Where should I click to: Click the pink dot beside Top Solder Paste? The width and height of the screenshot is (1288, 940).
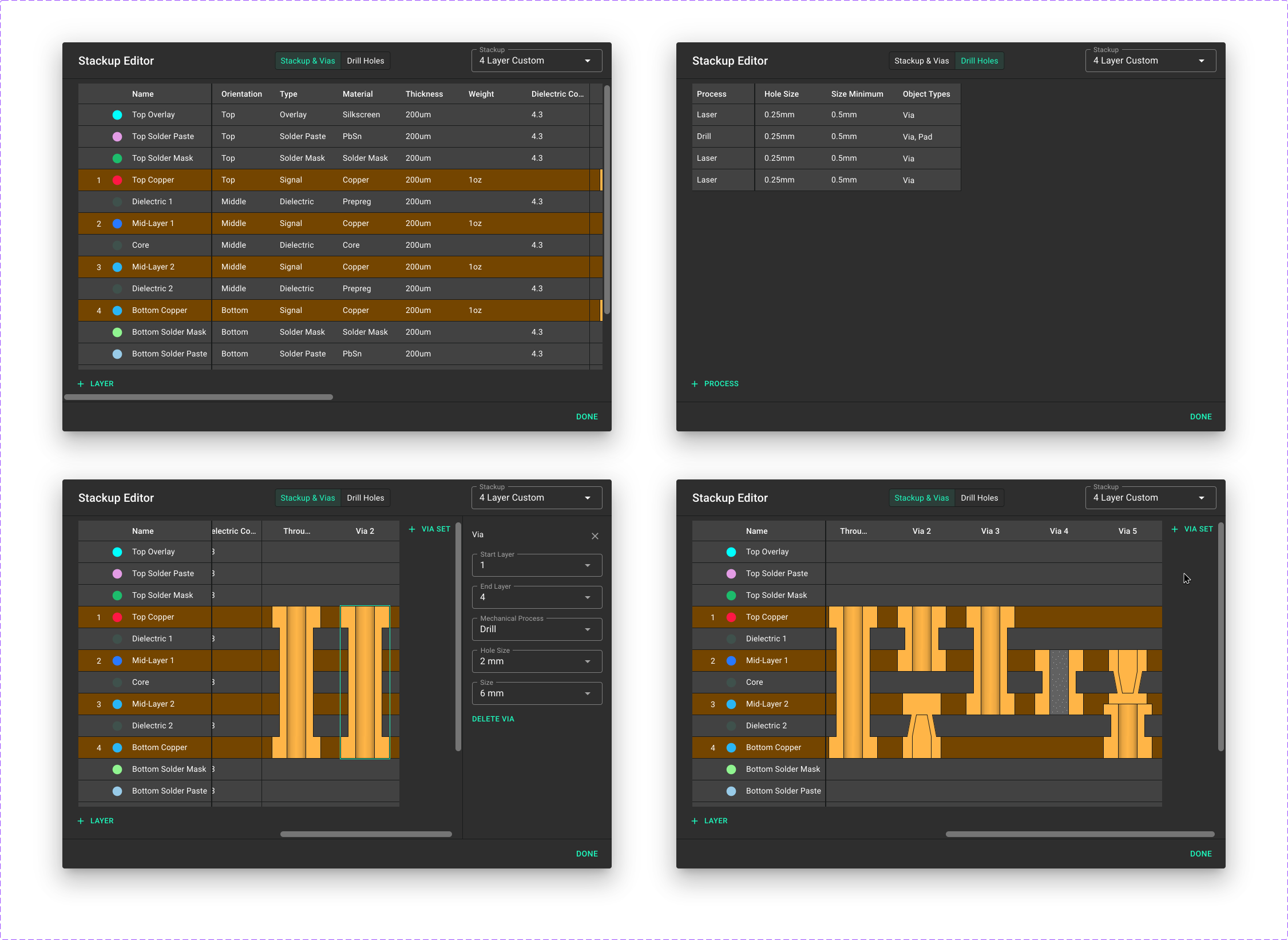(x=117, y=136)
